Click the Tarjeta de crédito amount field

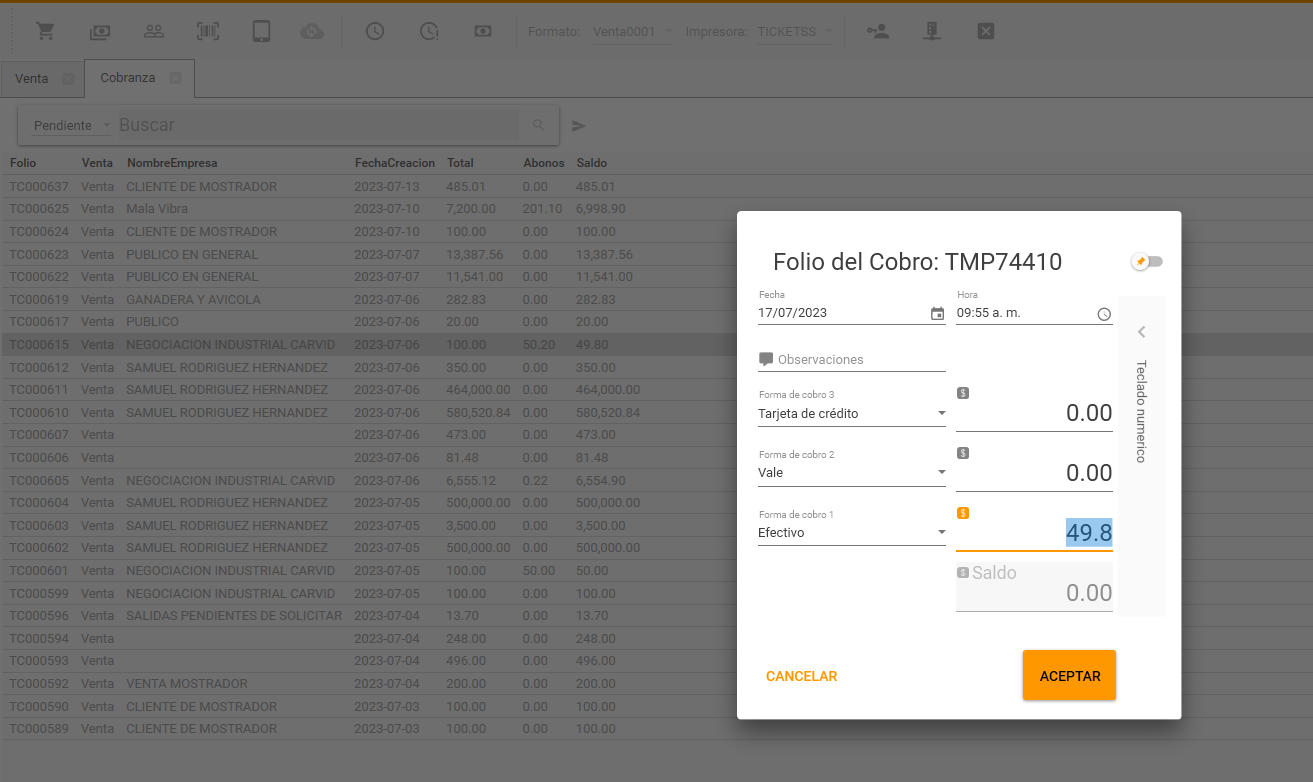click(x=1034, y=413)
